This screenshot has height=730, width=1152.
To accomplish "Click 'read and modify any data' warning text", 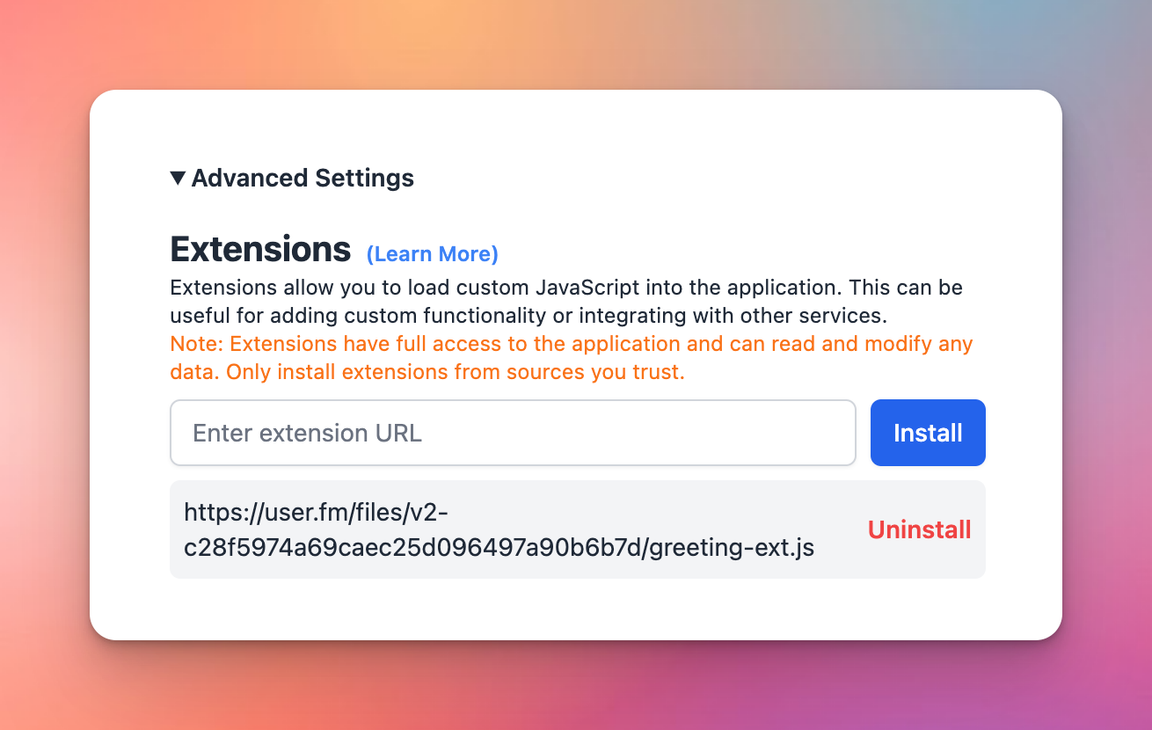I will [x=860, y=344].
